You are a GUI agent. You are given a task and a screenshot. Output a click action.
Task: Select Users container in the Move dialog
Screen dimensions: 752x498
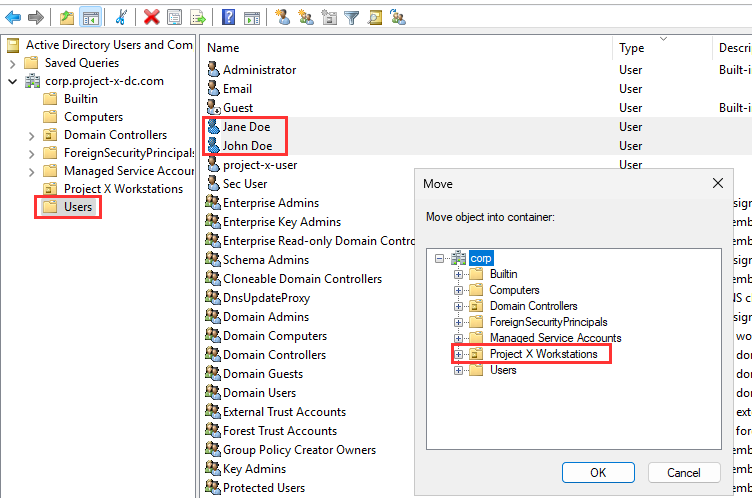[x=503, y=370]
